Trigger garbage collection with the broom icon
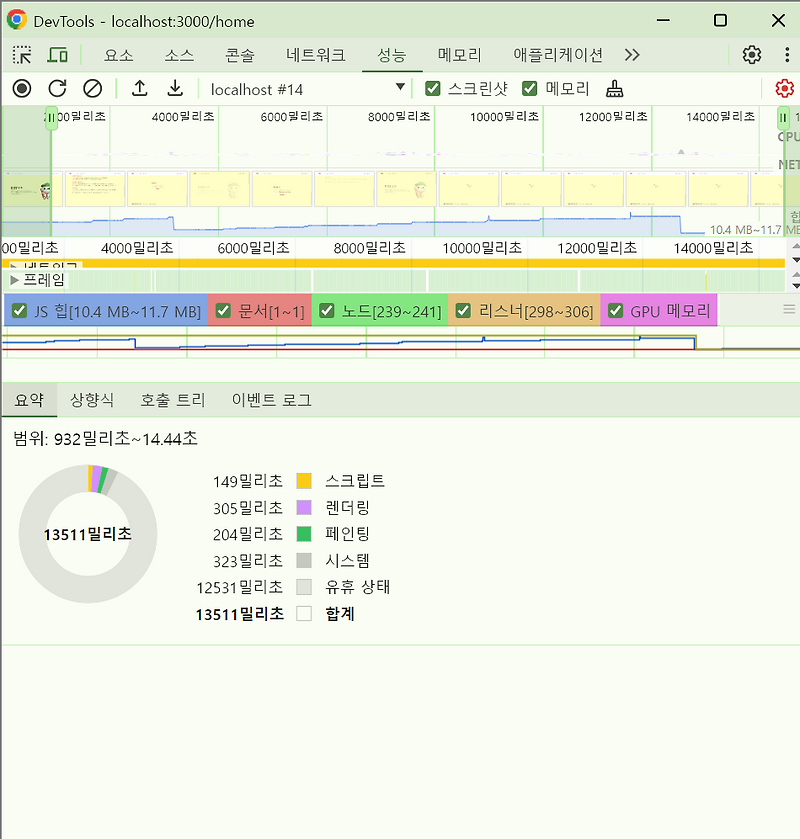 pyautogui.click(x=613, y=88)
